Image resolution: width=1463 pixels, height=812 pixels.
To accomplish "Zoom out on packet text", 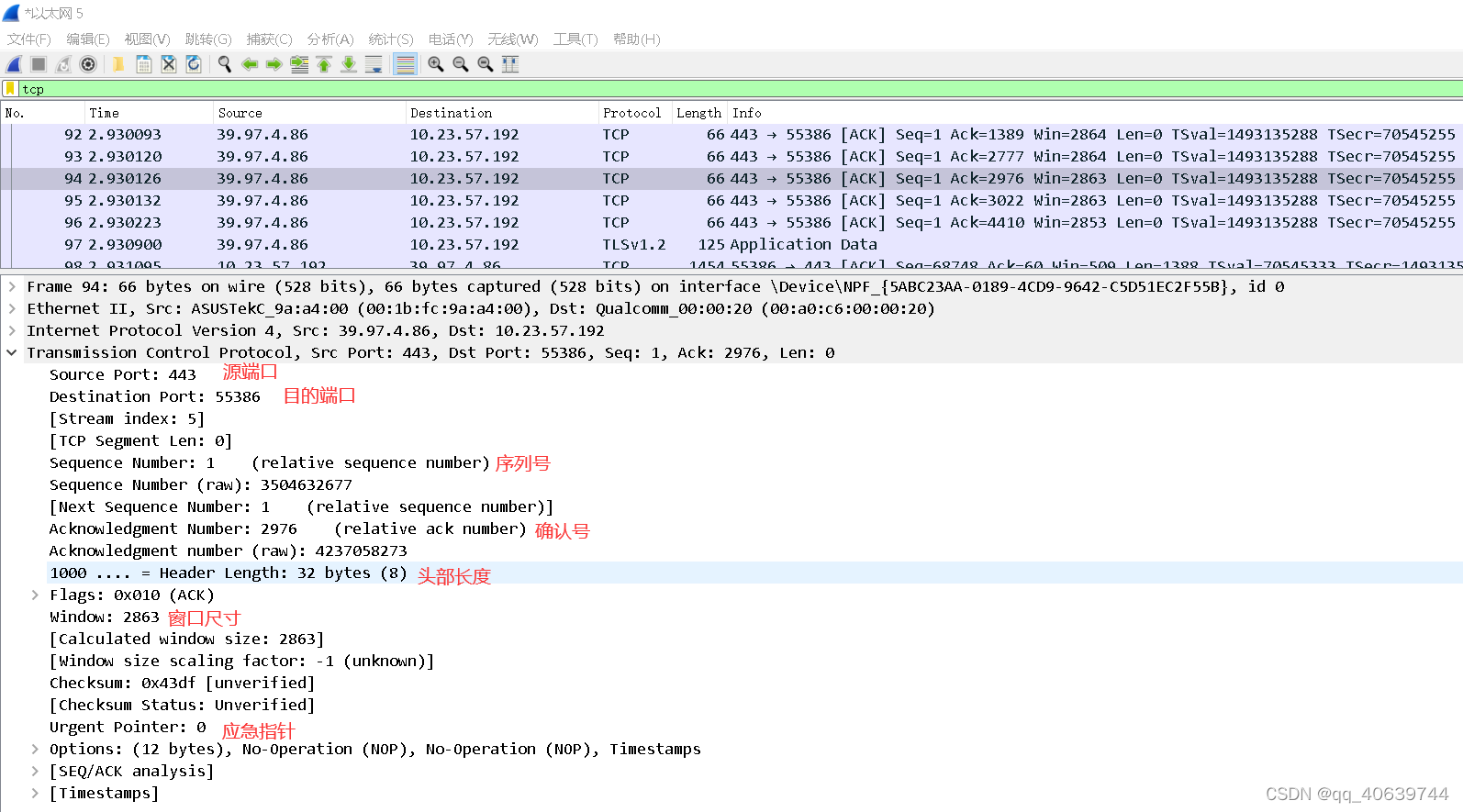I will point(461,64).
